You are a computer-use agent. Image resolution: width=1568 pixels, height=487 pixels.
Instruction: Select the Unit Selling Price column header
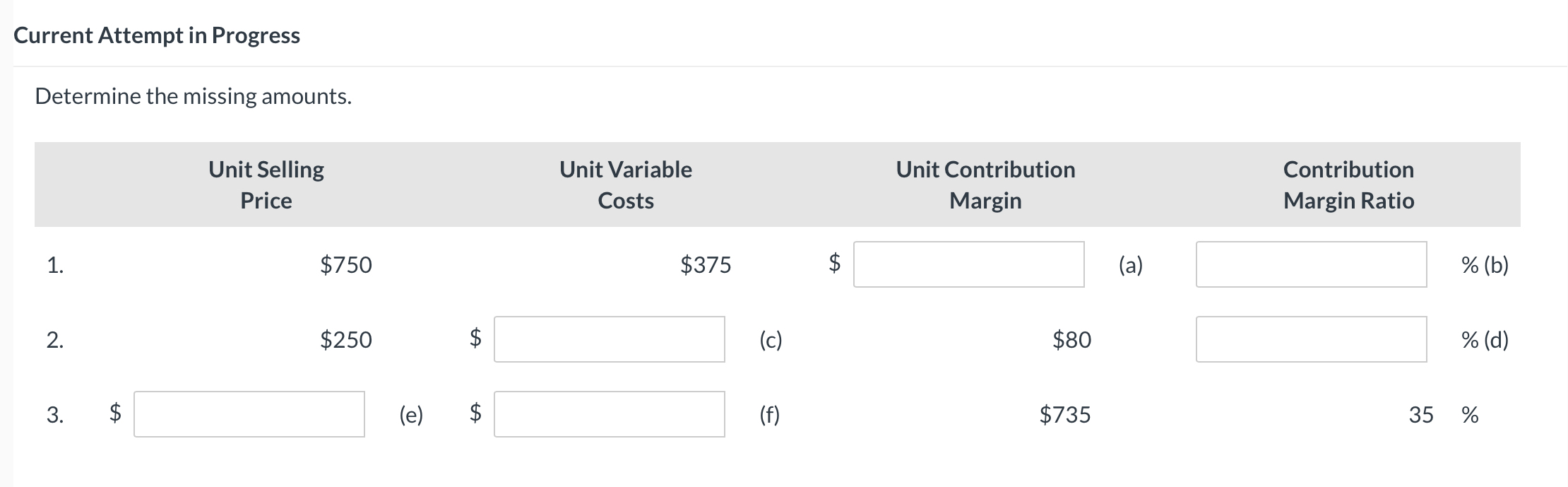pyautogui.click(x=266, y=184)
